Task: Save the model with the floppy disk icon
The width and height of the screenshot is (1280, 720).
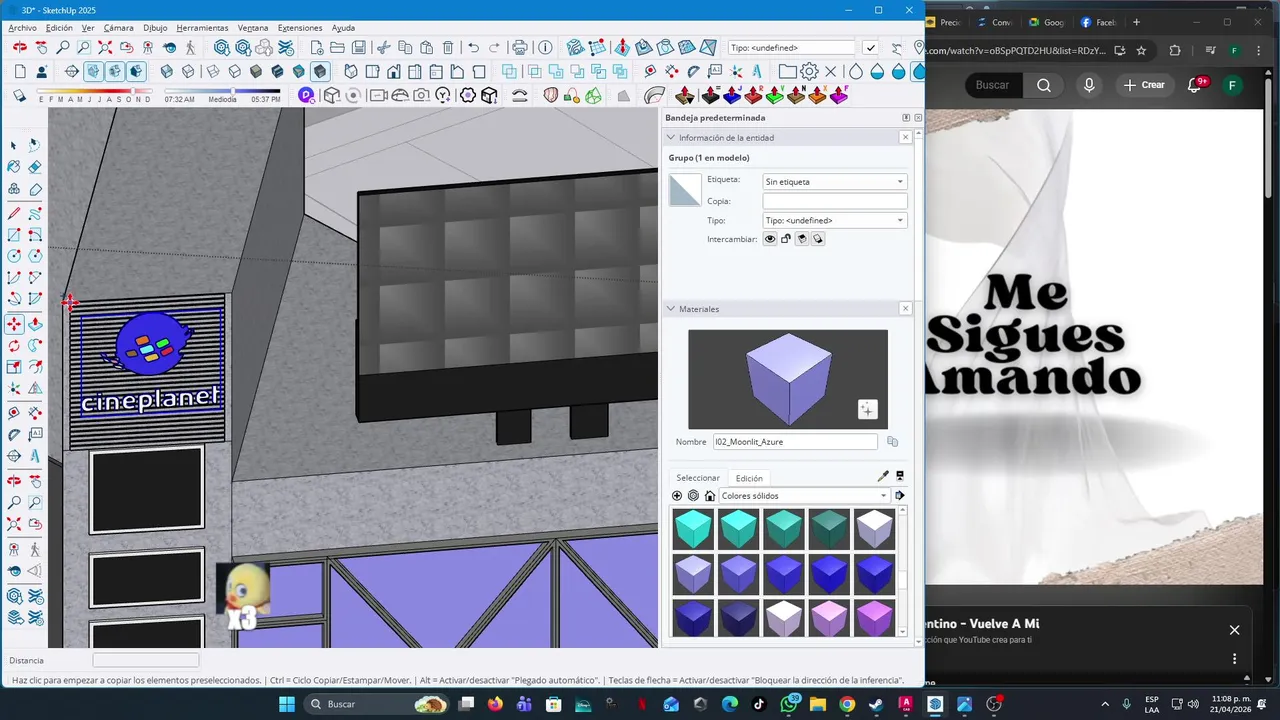Action: 358,47
